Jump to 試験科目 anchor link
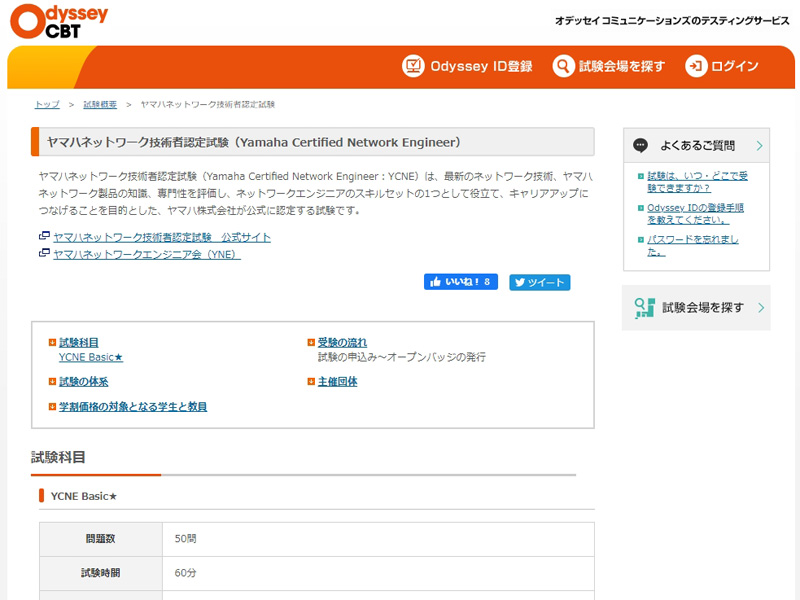The height and width of the screenshot is (600, 800). [x=79, y=342]
